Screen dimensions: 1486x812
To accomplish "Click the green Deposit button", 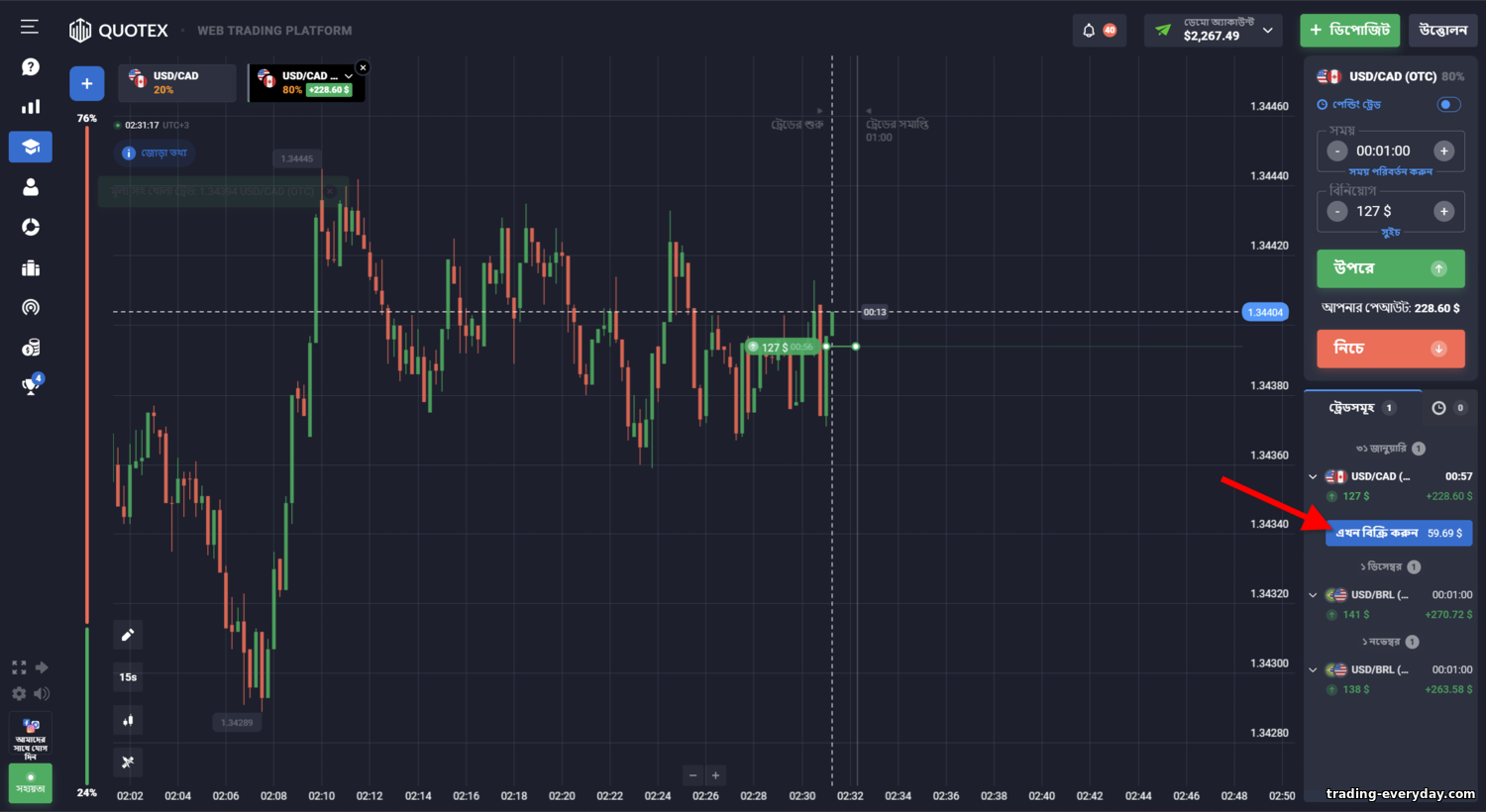I will 1349,30.
